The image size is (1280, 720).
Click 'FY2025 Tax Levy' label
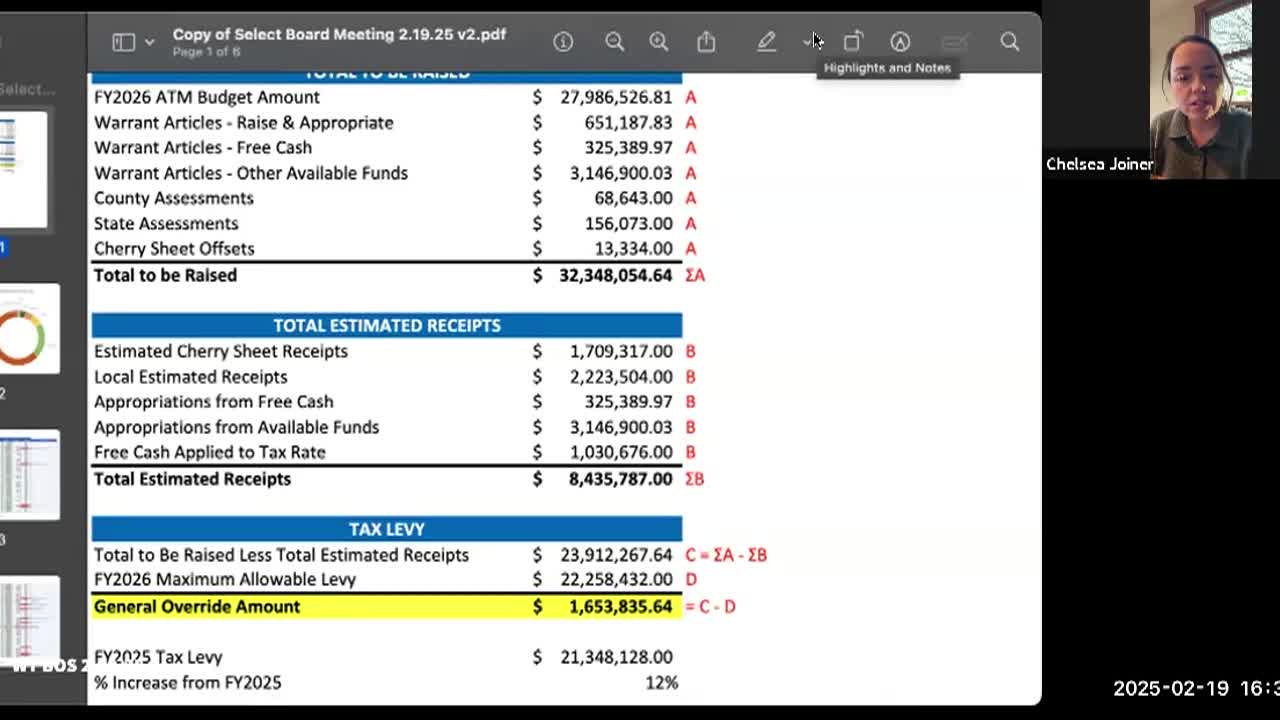158,657
